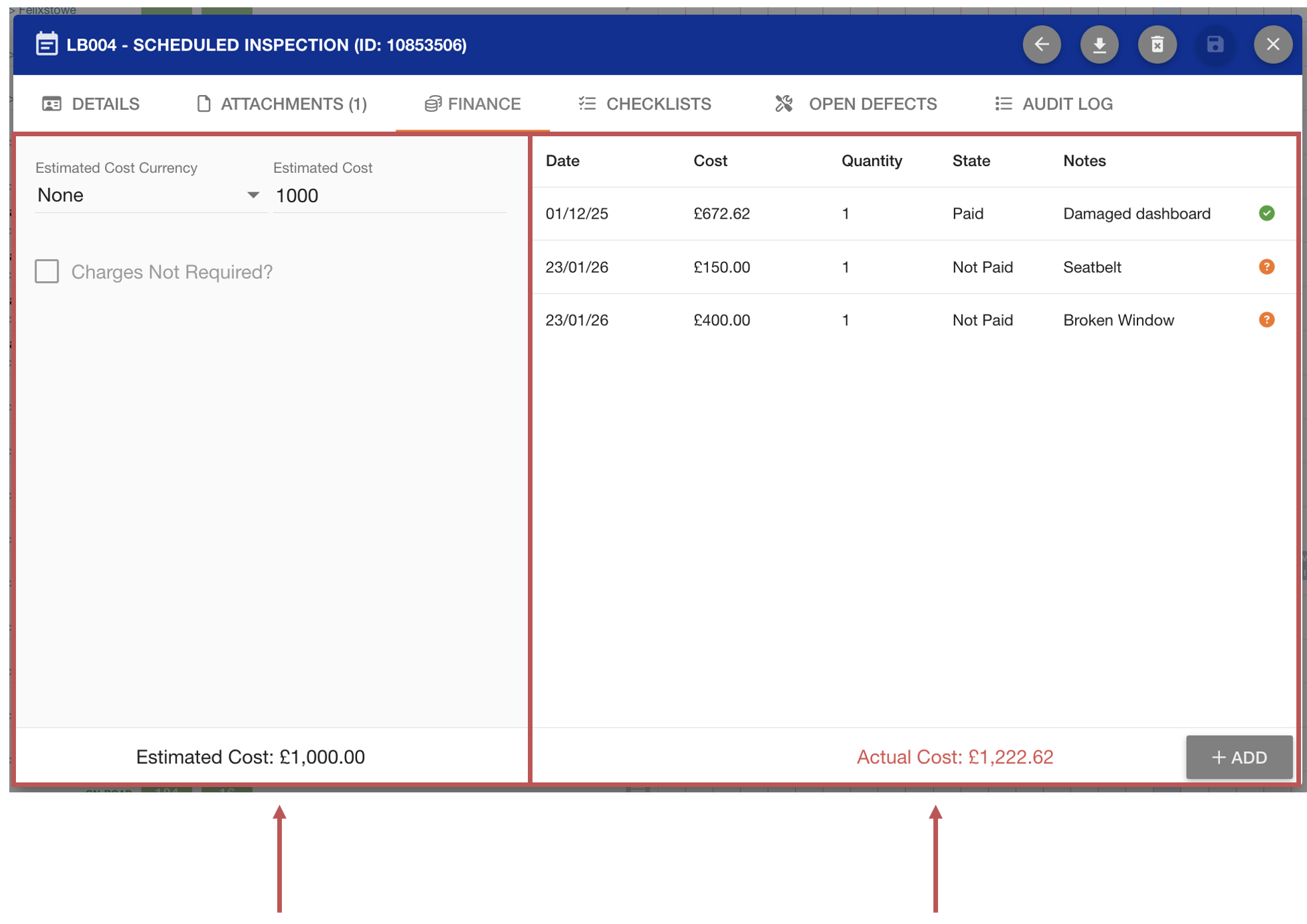The width and height of the screenshot is (1307, 924).
Task: Click the save floppy disk icon
Action: pyautogui.click(x=1215, y=45)
